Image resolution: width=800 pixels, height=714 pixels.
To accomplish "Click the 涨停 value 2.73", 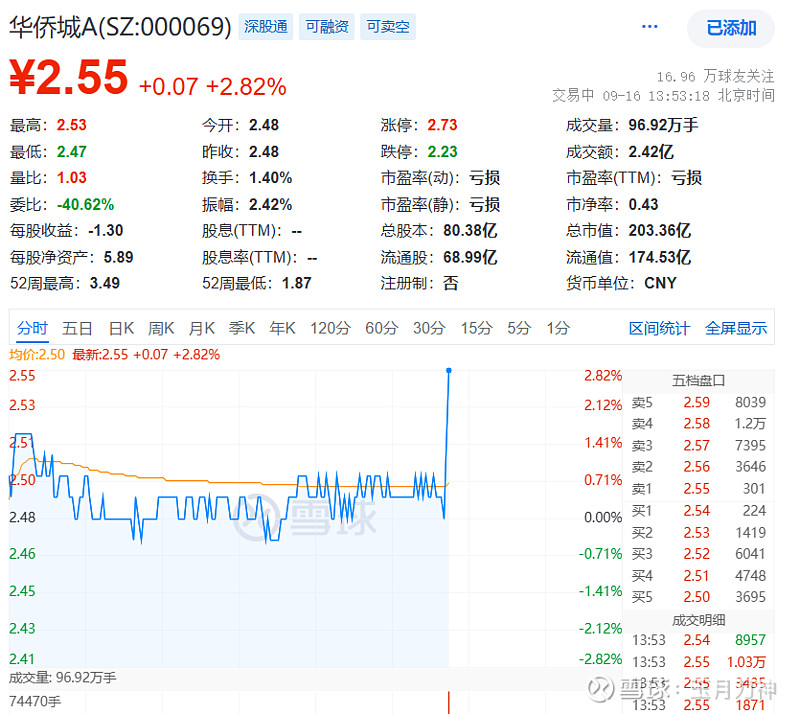I will click(442, 125).
